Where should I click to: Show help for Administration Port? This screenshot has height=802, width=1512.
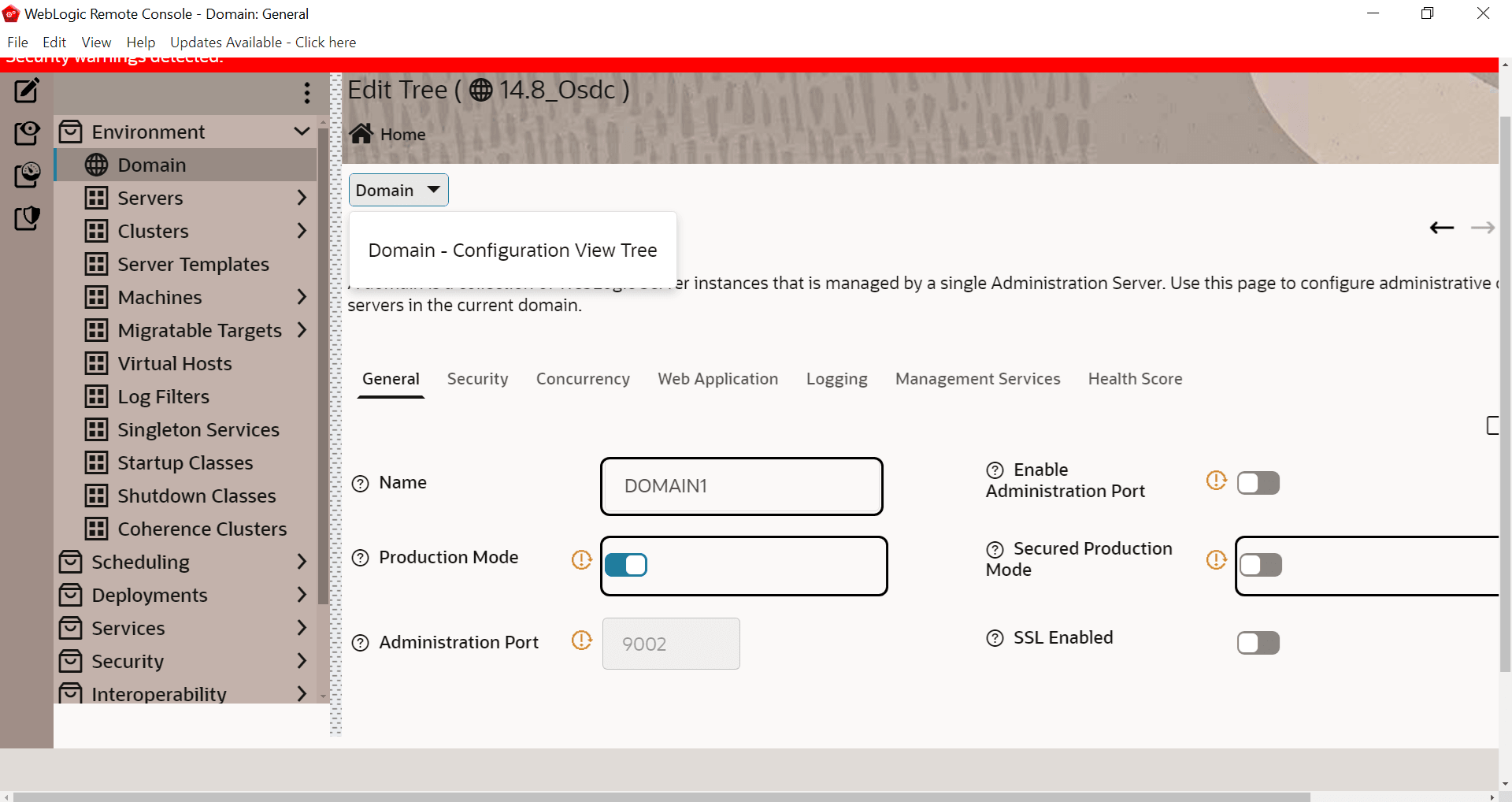[361, 643]
